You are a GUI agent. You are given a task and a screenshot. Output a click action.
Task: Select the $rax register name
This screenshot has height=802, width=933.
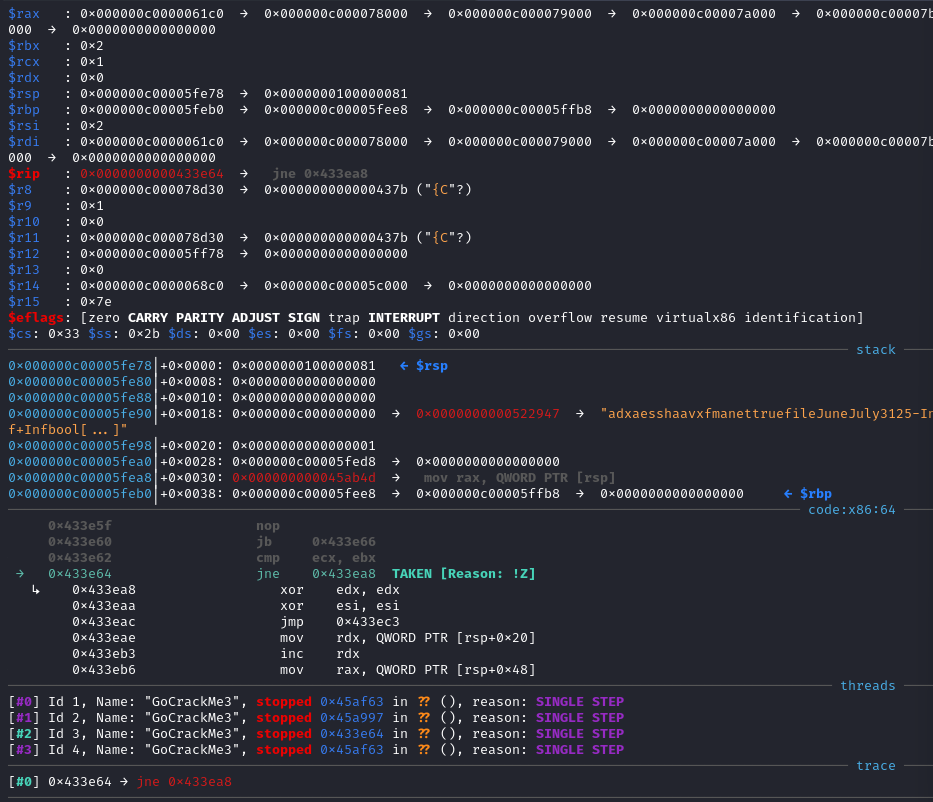click(x=24, y=13)
